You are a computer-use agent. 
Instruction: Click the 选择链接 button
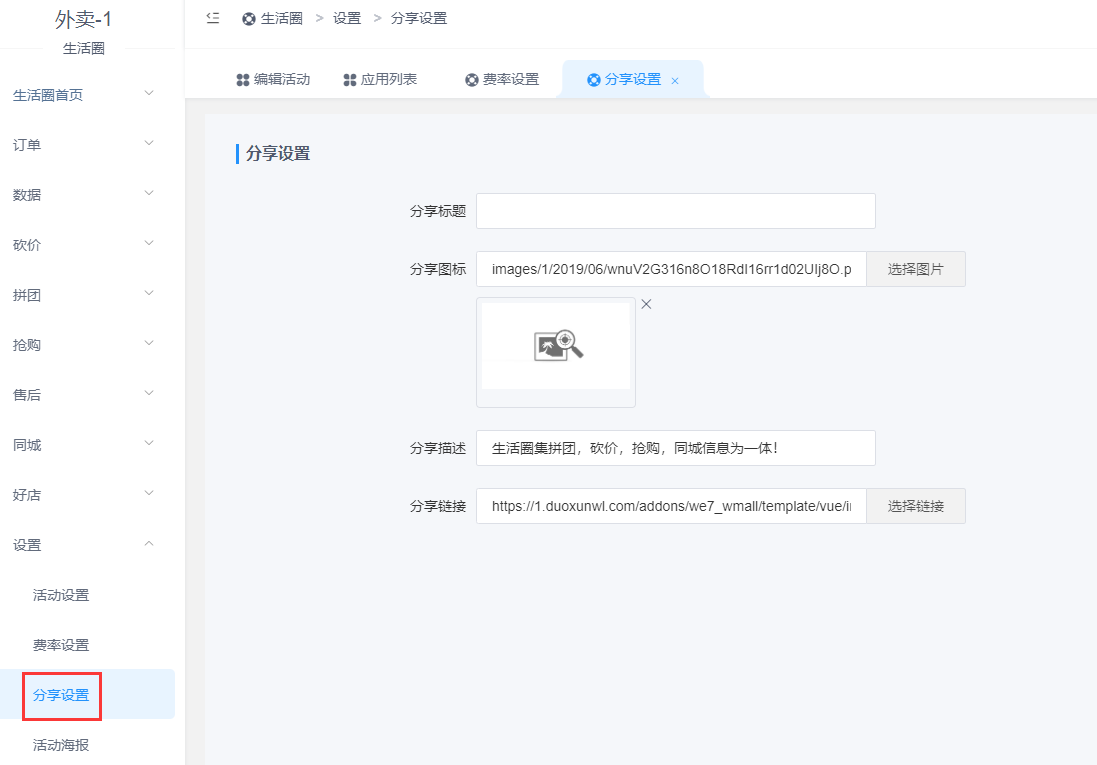(916, 506)
